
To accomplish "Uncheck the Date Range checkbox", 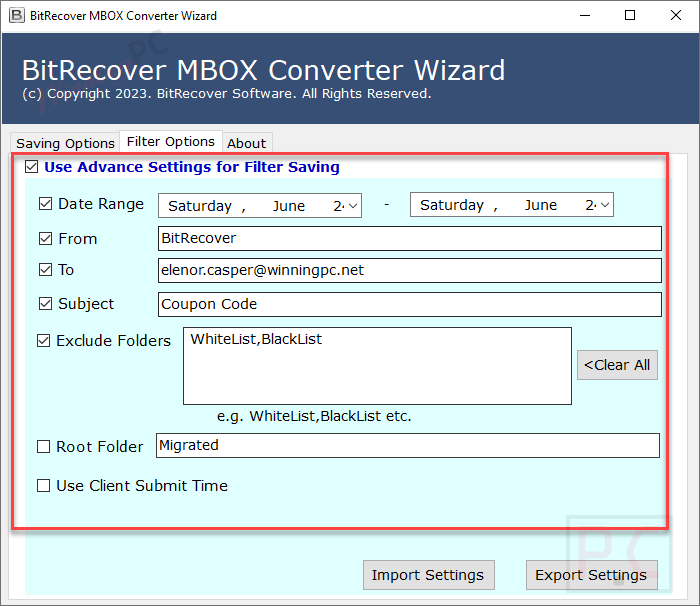I will 46,204.
